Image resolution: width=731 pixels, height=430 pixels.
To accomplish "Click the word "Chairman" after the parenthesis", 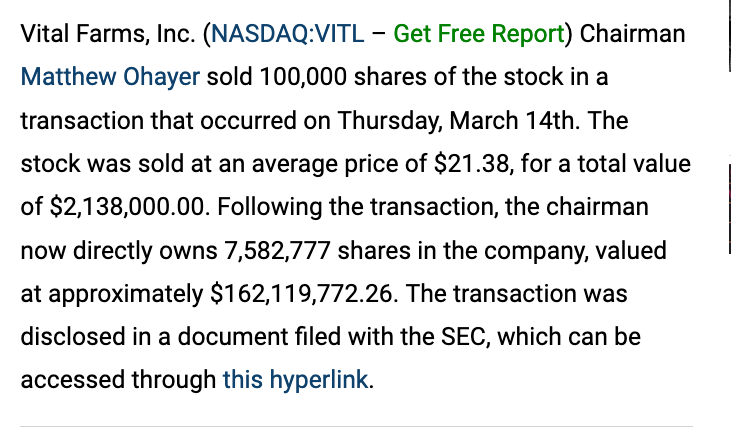I will click(632, 34).
